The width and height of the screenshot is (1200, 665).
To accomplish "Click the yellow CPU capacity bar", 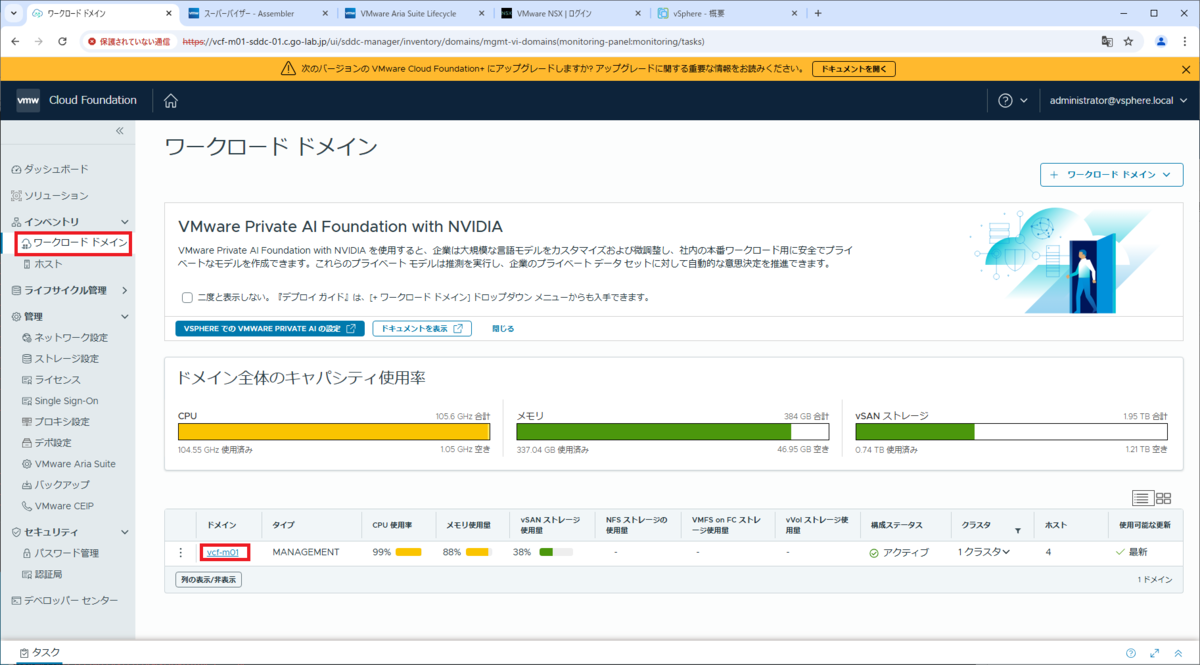I will tap(334, 431).
